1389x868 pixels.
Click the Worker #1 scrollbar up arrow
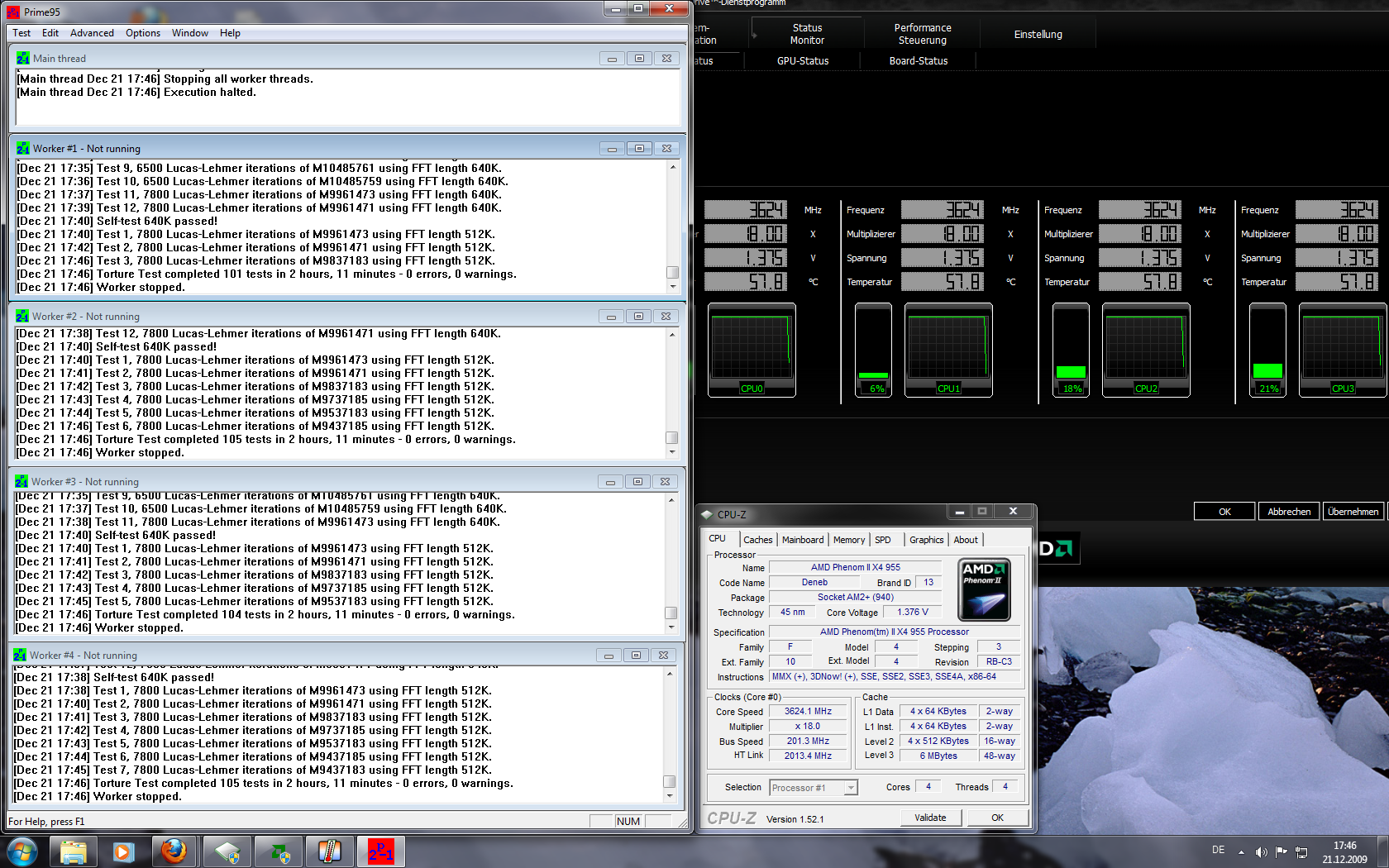pyautogui.click(x=673, y=168)
